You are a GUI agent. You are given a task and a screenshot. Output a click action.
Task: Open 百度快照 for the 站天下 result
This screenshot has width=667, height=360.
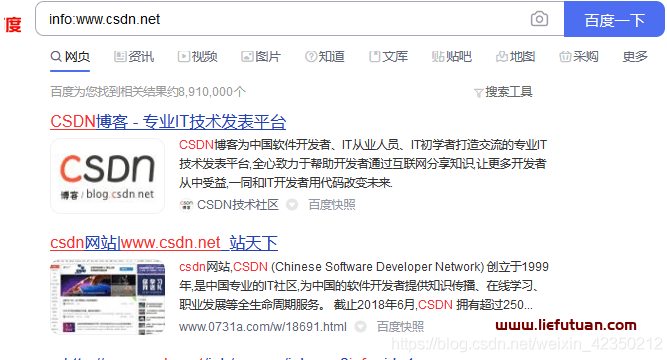(400, 327)
